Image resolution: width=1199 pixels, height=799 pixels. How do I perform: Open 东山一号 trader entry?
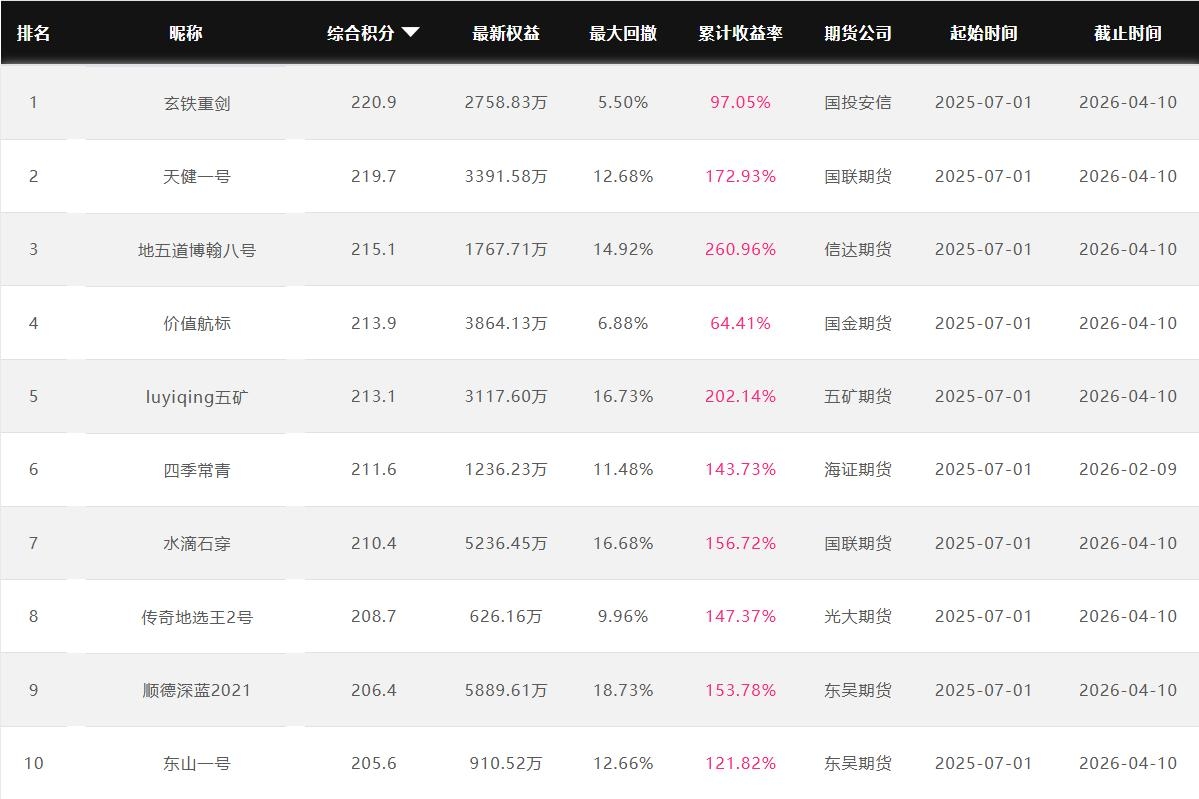pos(197,764)
